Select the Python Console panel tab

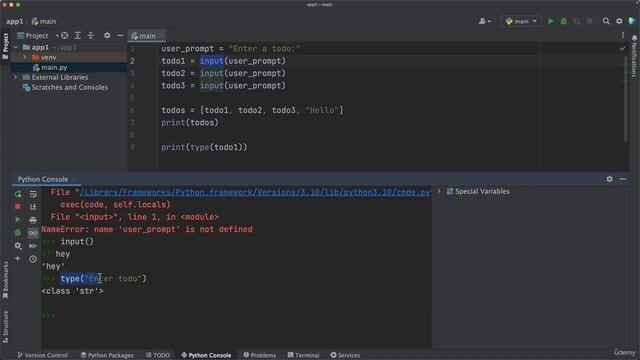42,179
